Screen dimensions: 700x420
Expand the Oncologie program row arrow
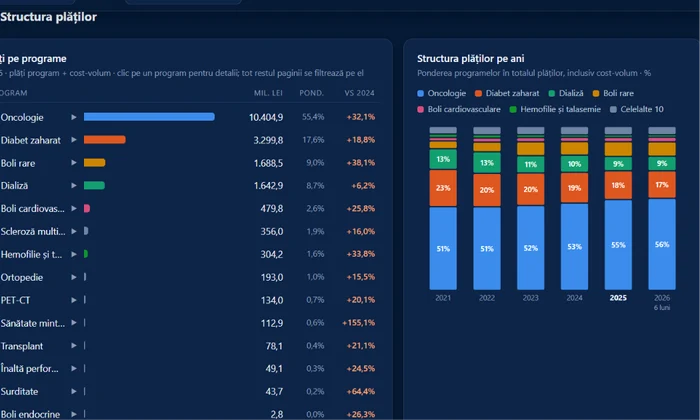pyautogui.click(x=74, y=117)
